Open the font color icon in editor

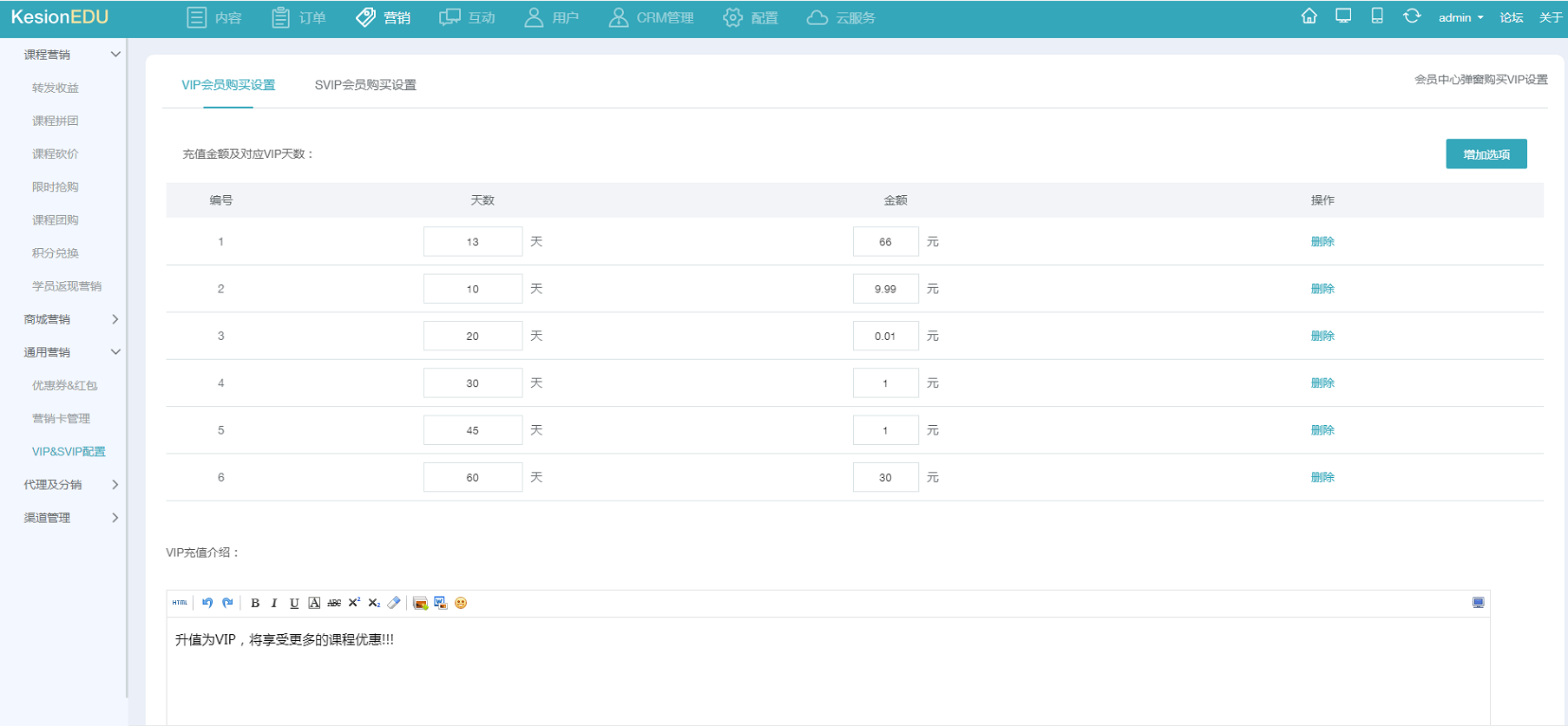[x=314, y=603]
